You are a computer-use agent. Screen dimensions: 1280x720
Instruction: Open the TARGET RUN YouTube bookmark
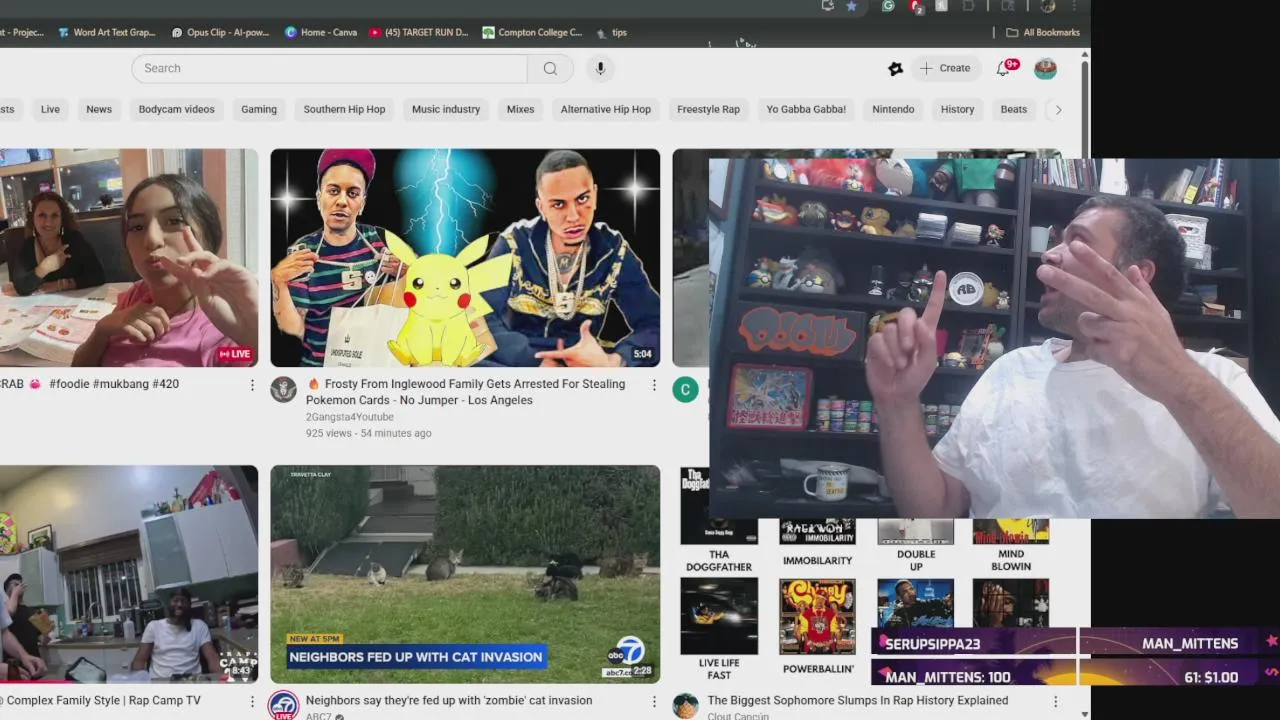pyautogui.click(x=418, y=32)
